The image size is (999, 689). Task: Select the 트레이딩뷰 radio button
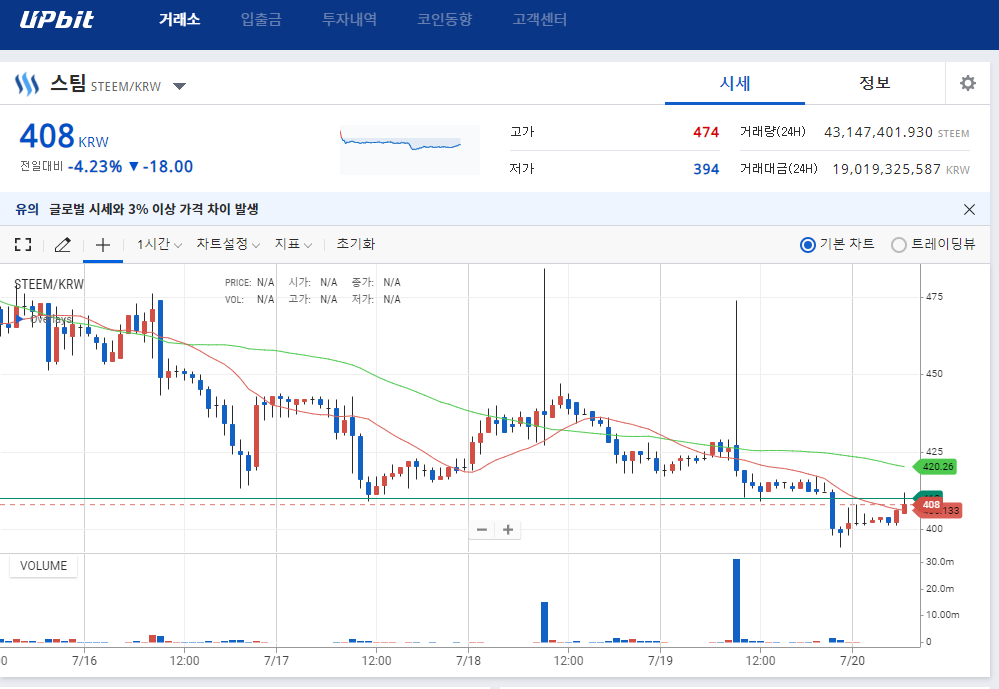coord(899,244)
